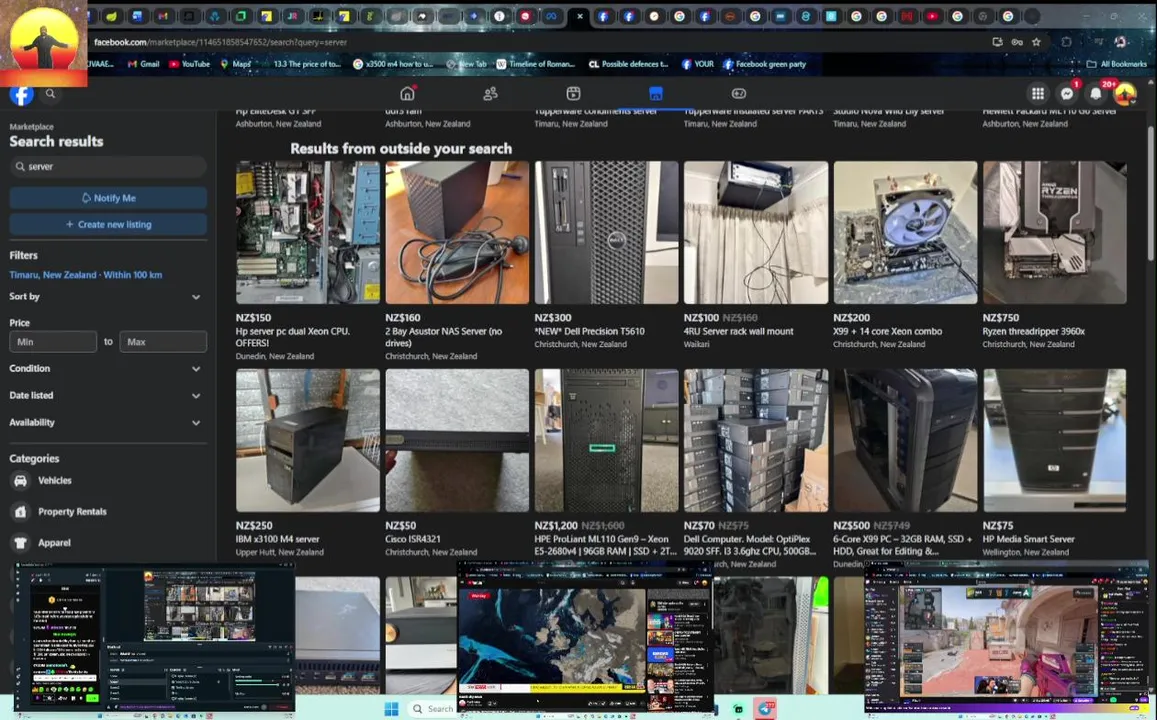
Task: Click the Vehicles category icon
Action: click(x=21, y=481)
